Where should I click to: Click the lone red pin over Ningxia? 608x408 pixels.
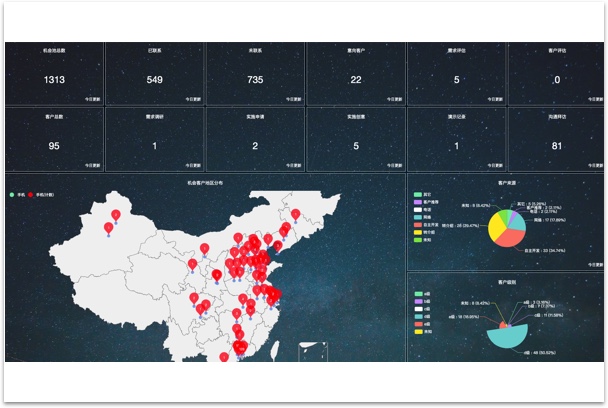204,249
